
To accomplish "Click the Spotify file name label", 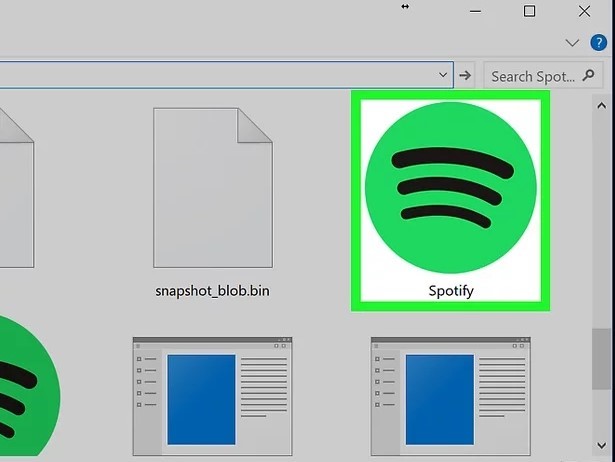I will click(451, 291).
